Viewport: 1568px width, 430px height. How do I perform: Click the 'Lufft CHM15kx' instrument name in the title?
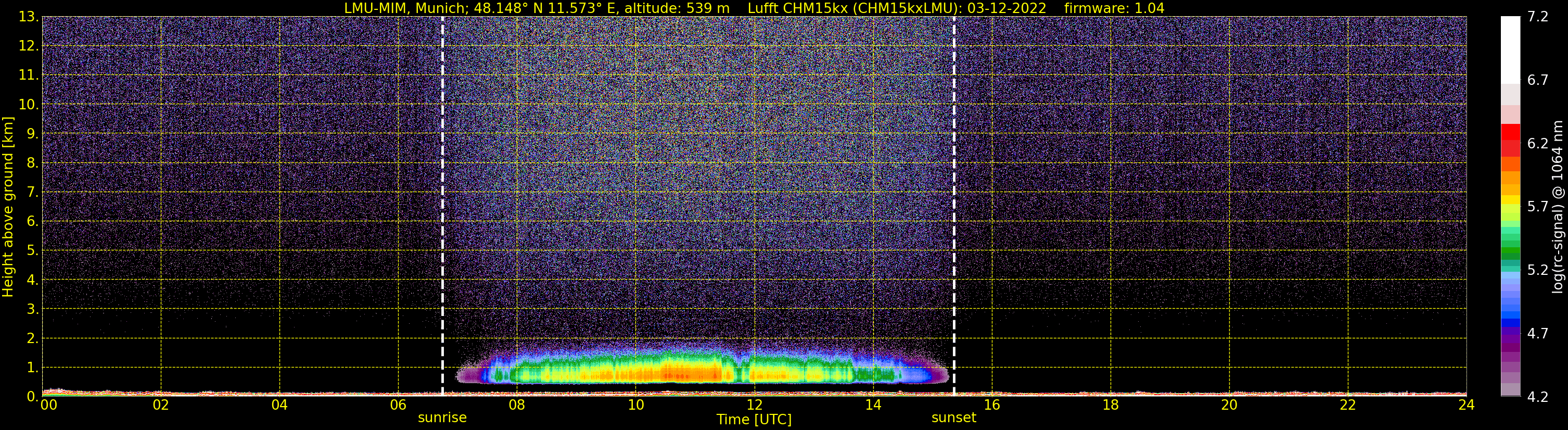point(799,8)
